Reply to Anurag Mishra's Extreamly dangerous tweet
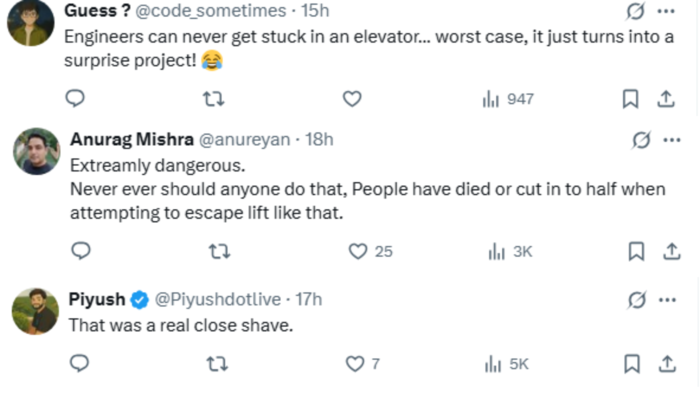The image size is (700, 394). [x=81, y=251]
